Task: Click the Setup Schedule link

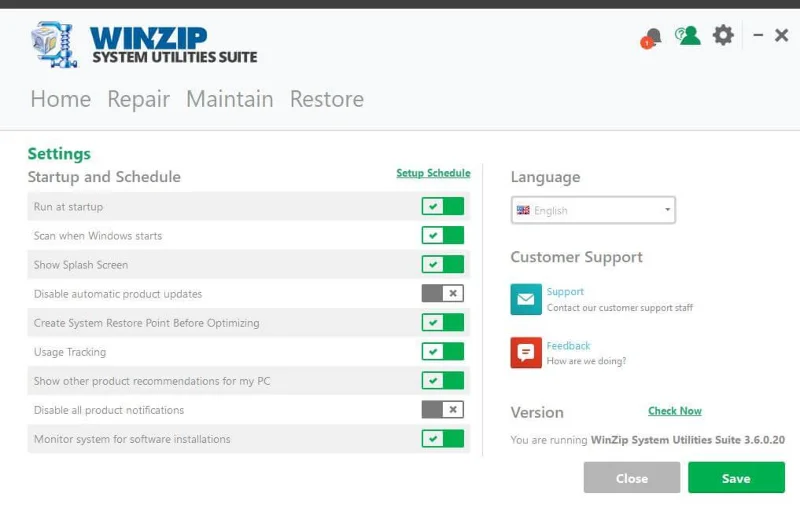Action: (433, 173)
